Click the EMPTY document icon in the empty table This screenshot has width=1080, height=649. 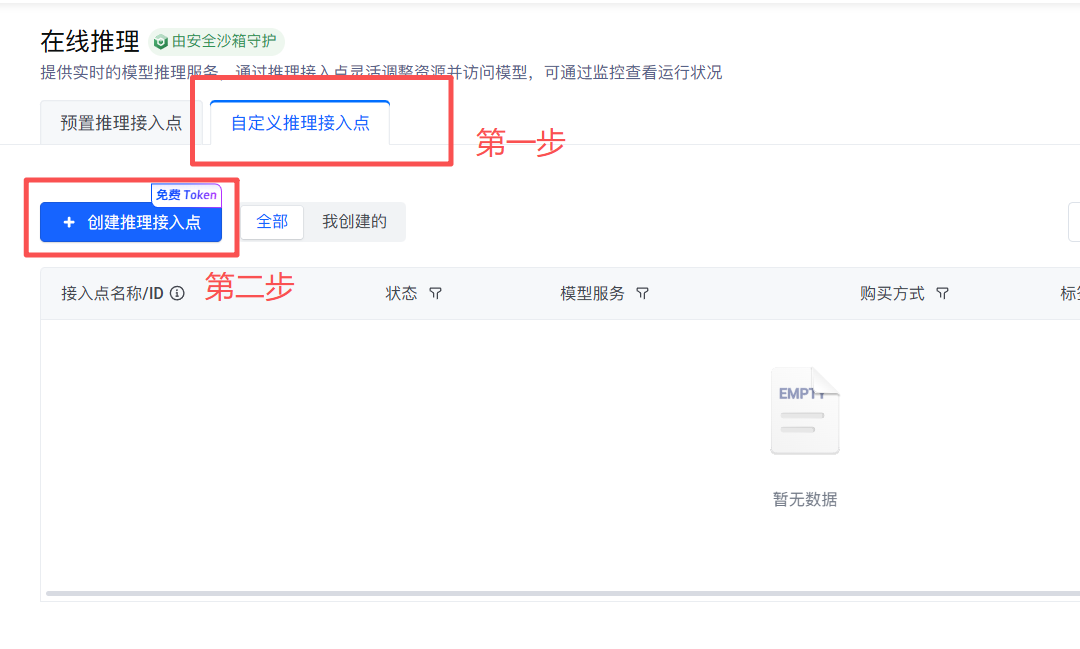click(x=805, y=408)
